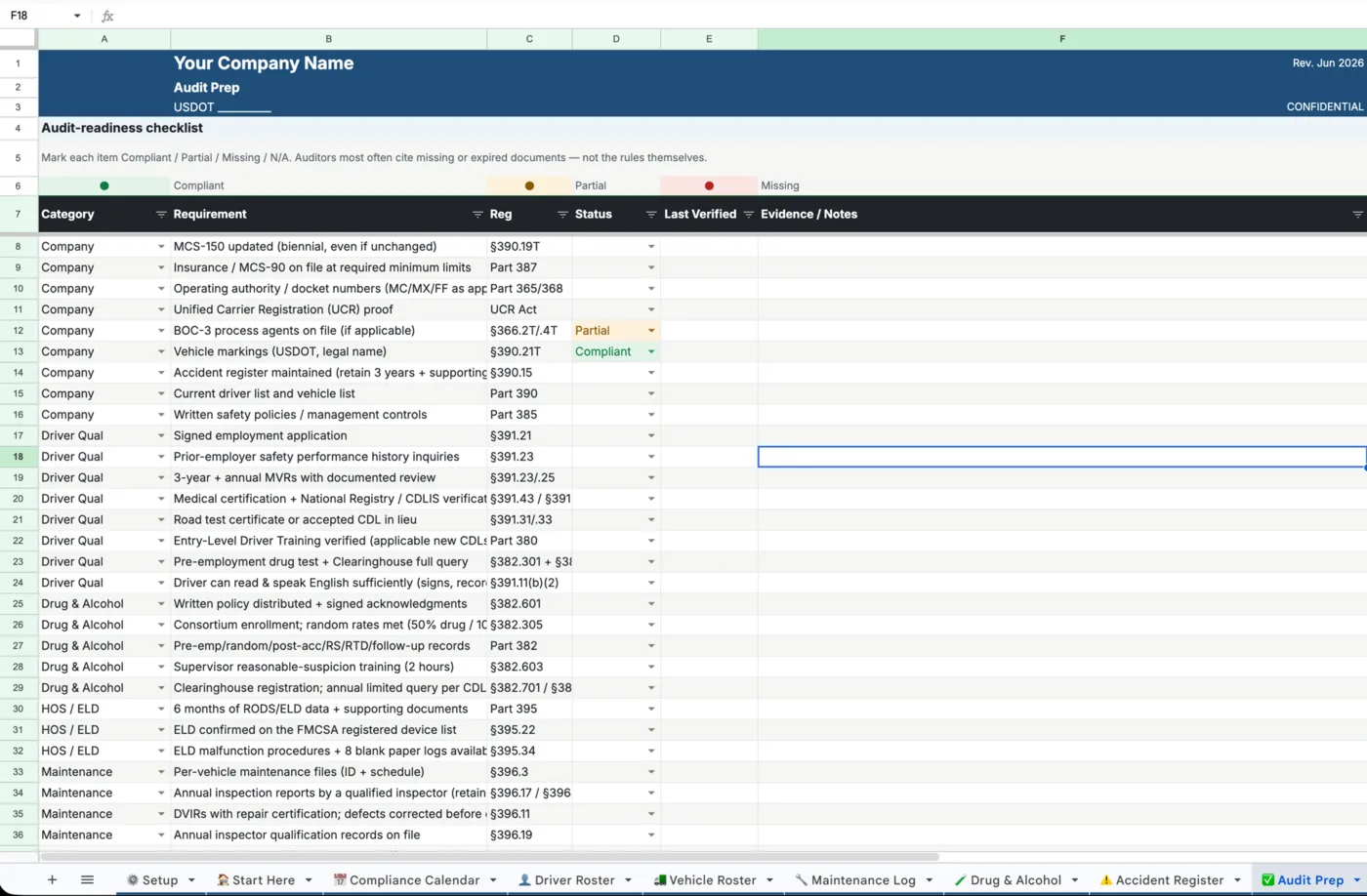
Task: Open the Driver Roster tab's dropdown arrow
Action: pos(628,880)
